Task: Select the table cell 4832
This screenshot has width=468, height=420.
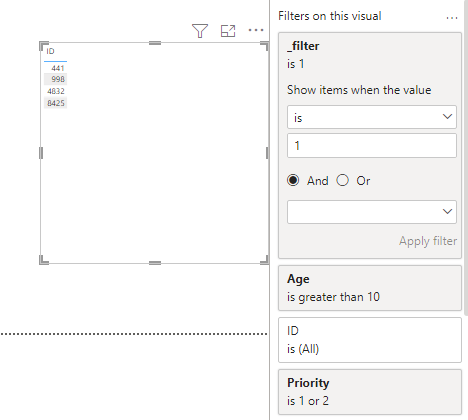Action: [x=56, y=91]
